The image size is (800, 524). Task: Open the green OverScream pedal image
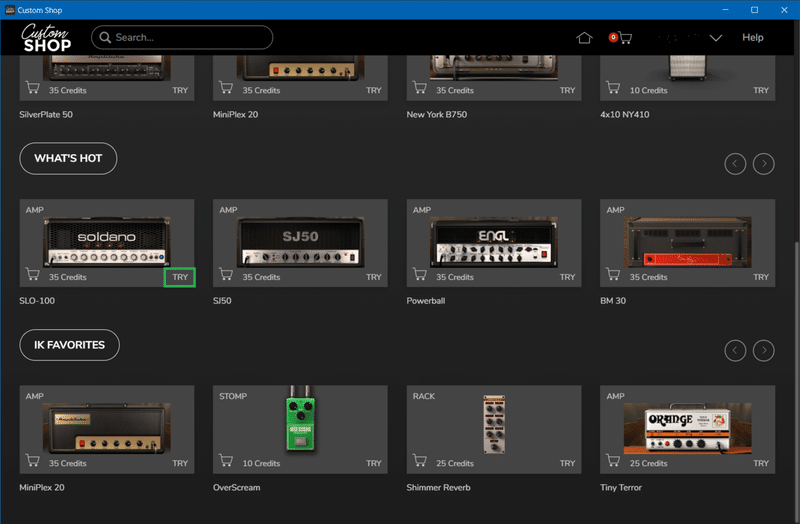pyautogui.click(x=301, y=419)
